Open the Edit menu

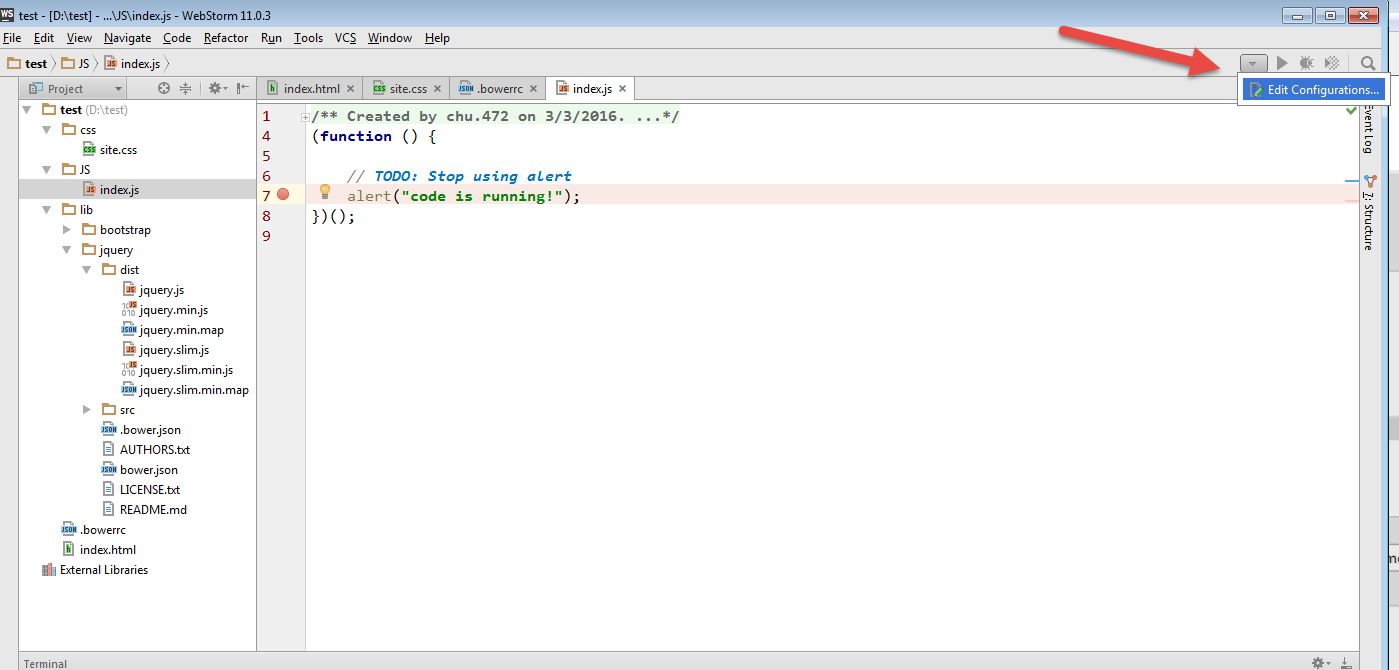coord(44,38)
